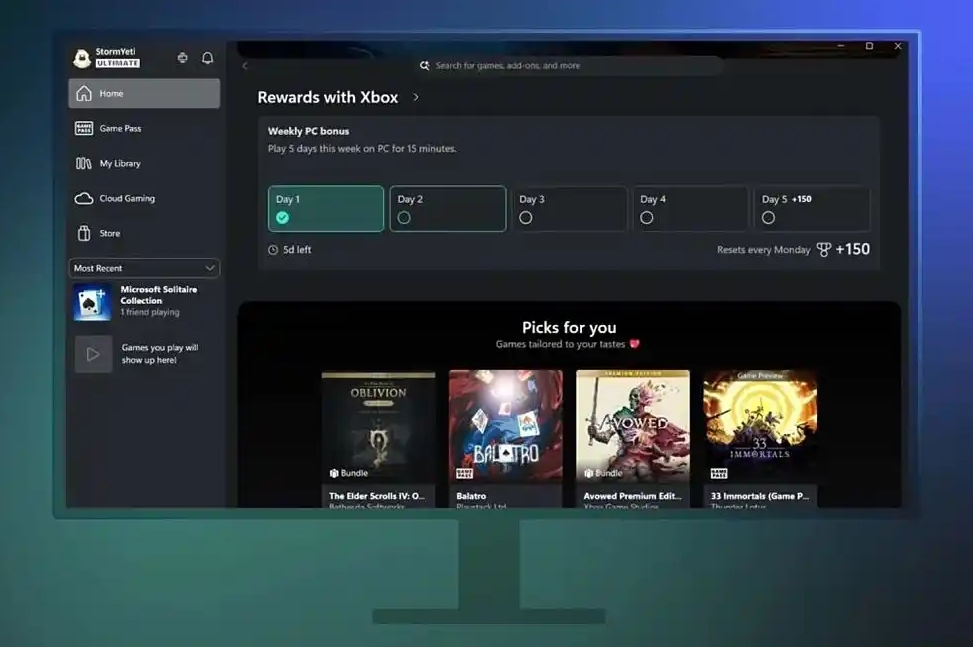Image resolution: width=973 pixels, height=647 pixels.
Task: Maximize the Xbox app window
Action: click(869, 46)
